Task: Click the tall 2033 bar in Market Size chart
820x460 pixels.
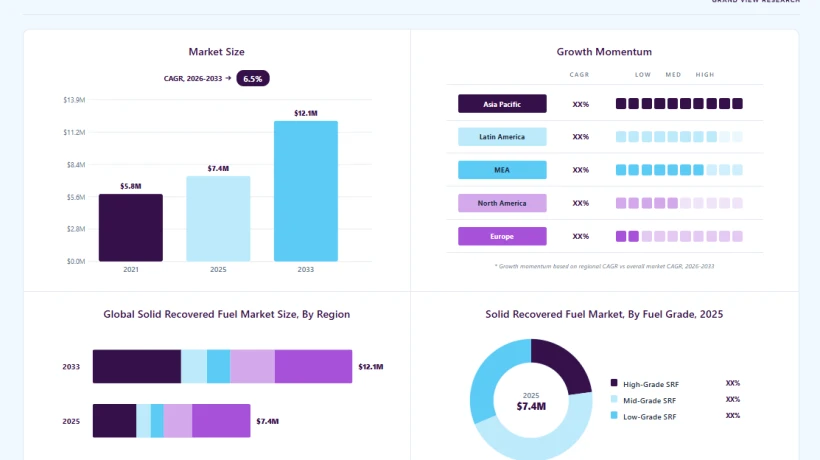Action: tap(306, 191)
